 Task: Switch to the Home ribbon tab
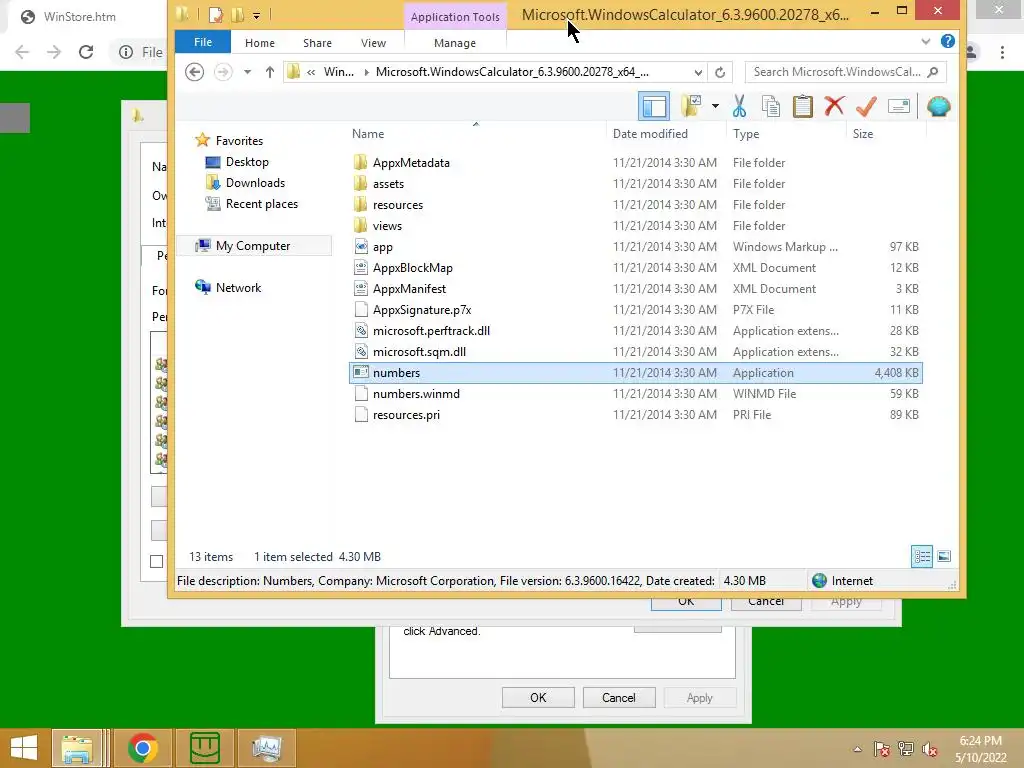pos(259,42)
